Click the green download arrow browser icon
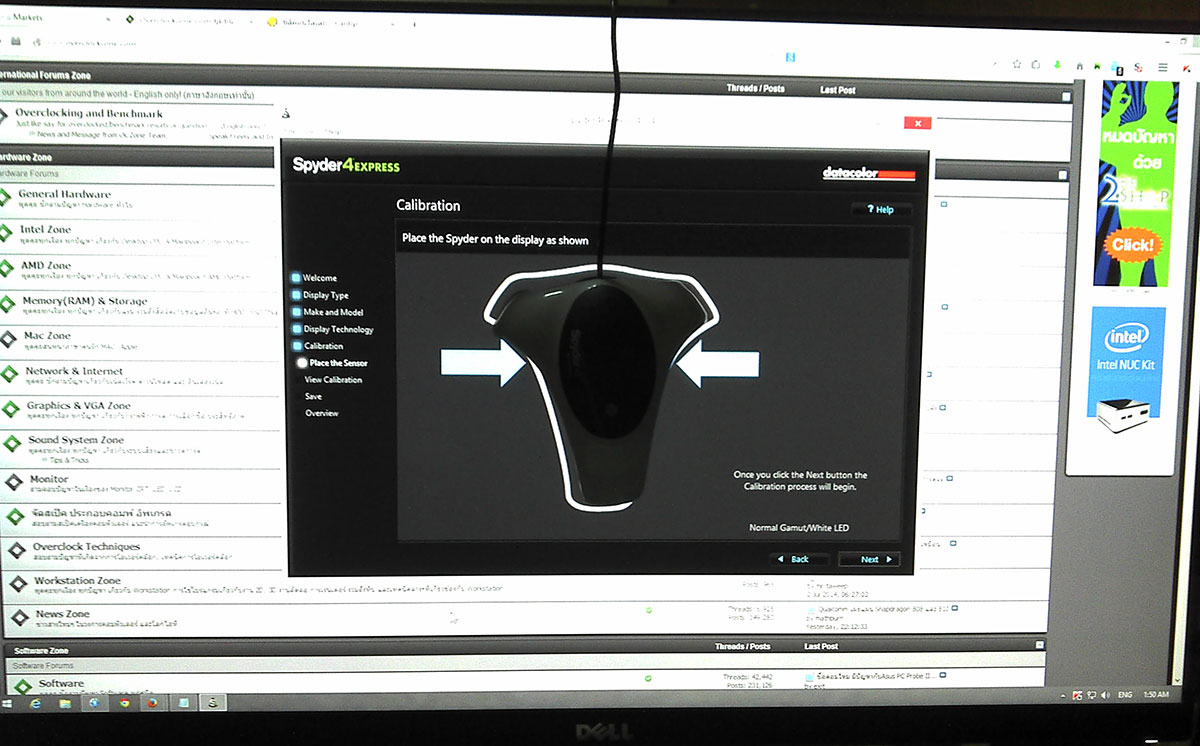This screenshot has width=1200, height=746. [1057, 65]
